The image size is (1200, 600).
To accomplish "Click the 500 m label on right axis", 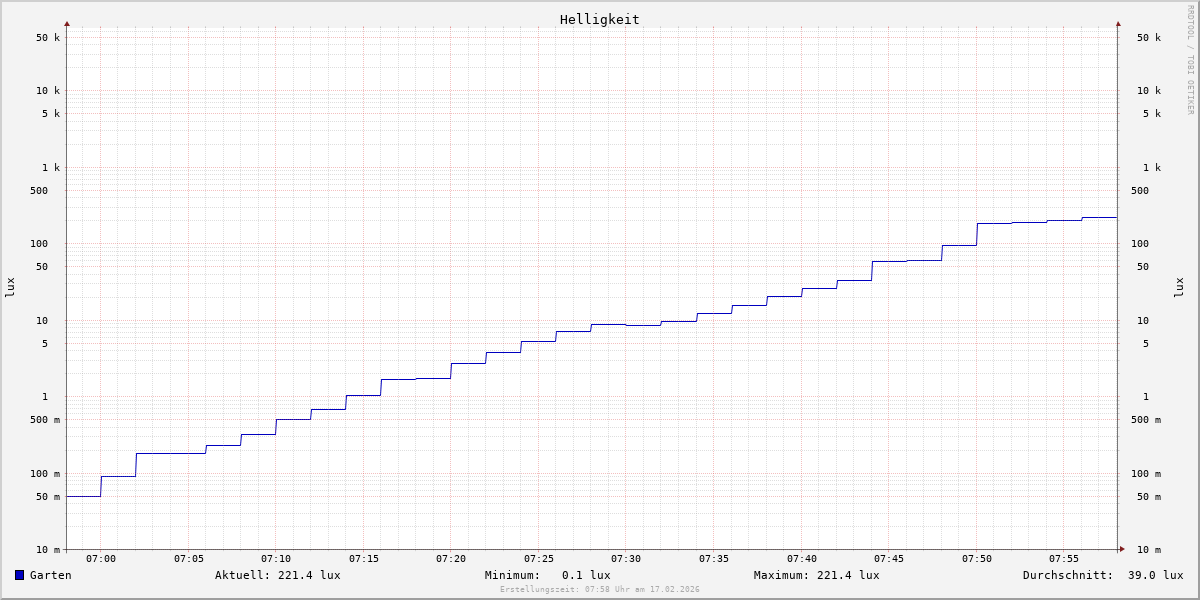I will tap(1146, 420).
